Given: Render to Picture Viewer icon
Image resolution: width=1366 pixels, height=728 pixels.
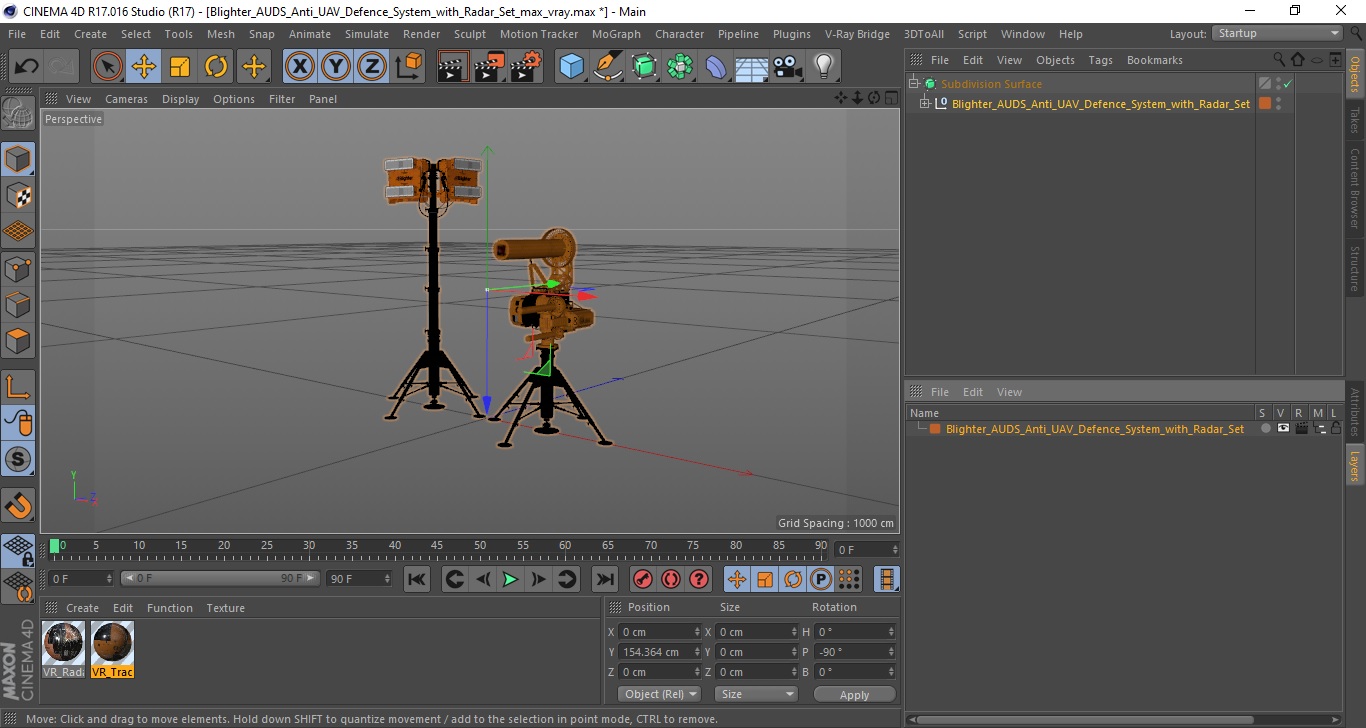Looking at the screenshot, I should tap(490, 67).
